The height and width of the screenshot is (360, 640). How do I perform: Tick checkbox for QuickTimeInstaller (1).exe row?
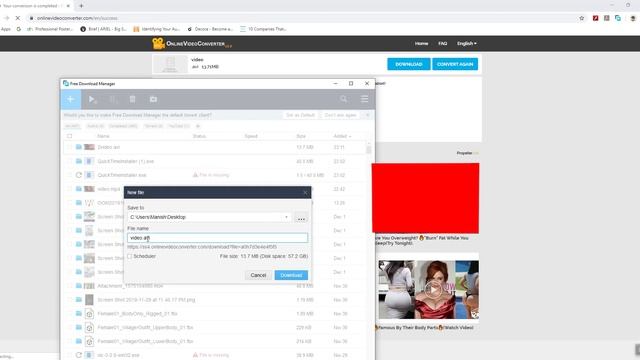(69, 161)
